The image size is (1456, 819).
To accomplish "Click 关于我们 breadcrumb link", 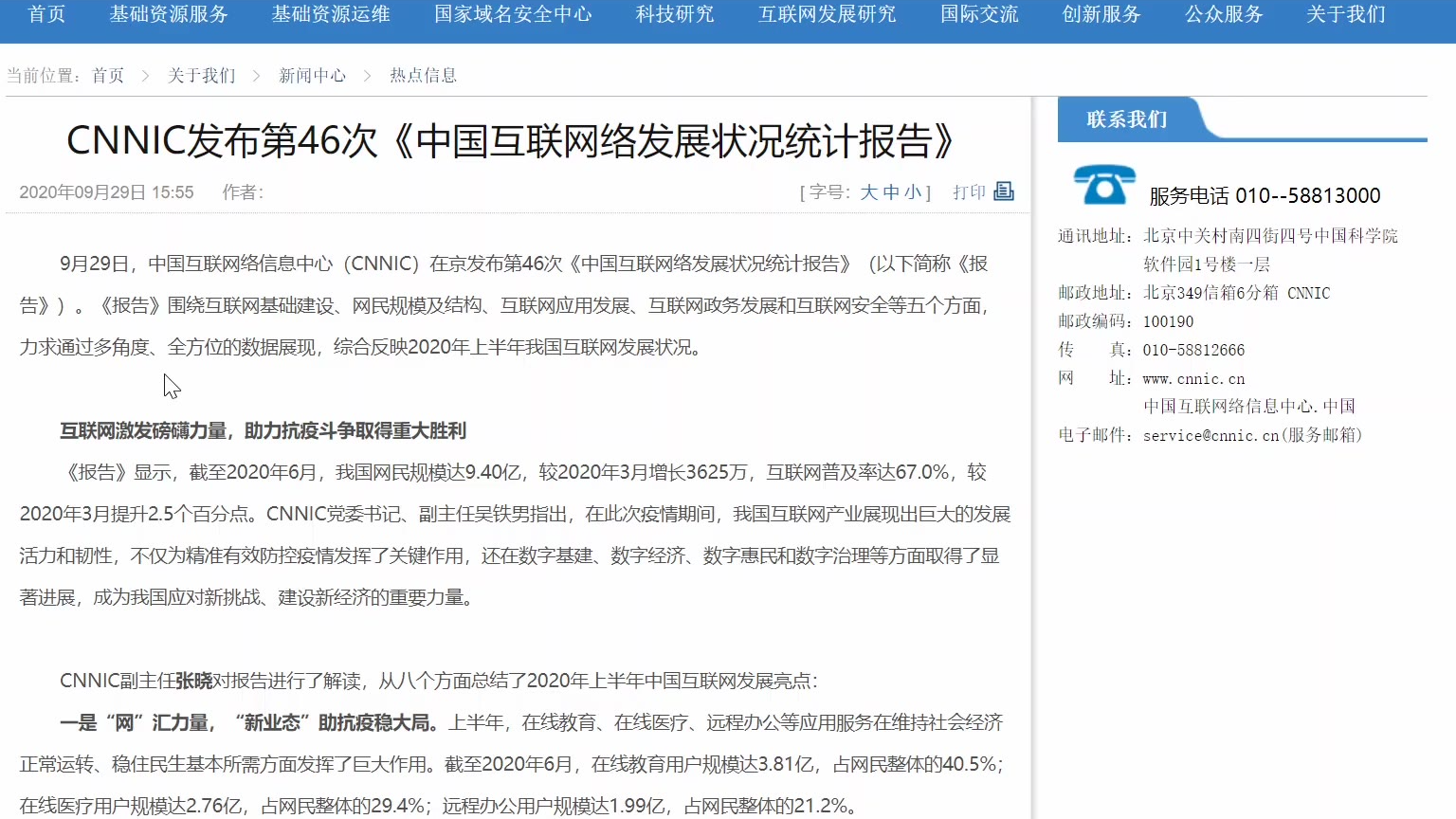I will tap(201, 76).
